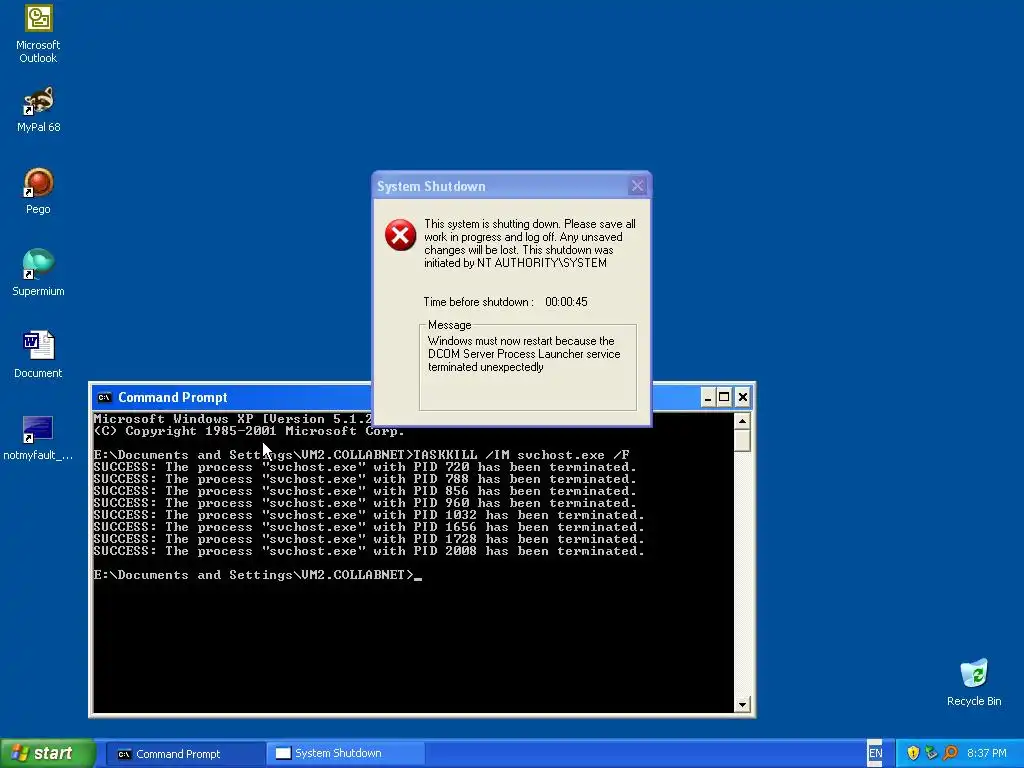Click the line with PID 788 terminated

(364, 479)
